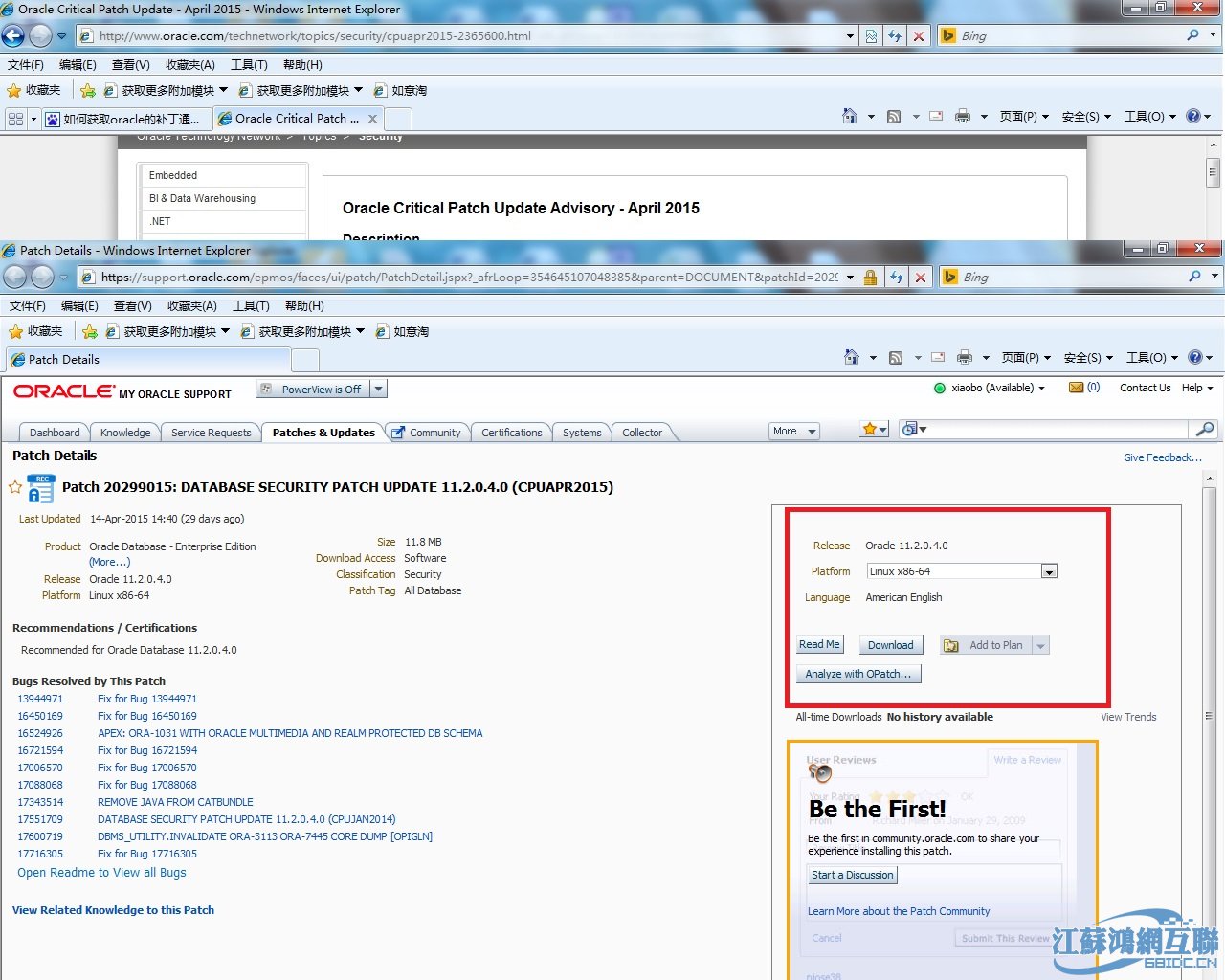This screenshot has width=1225, height=980.
Task: Click the Read Me button
Action: coord(819,645)
